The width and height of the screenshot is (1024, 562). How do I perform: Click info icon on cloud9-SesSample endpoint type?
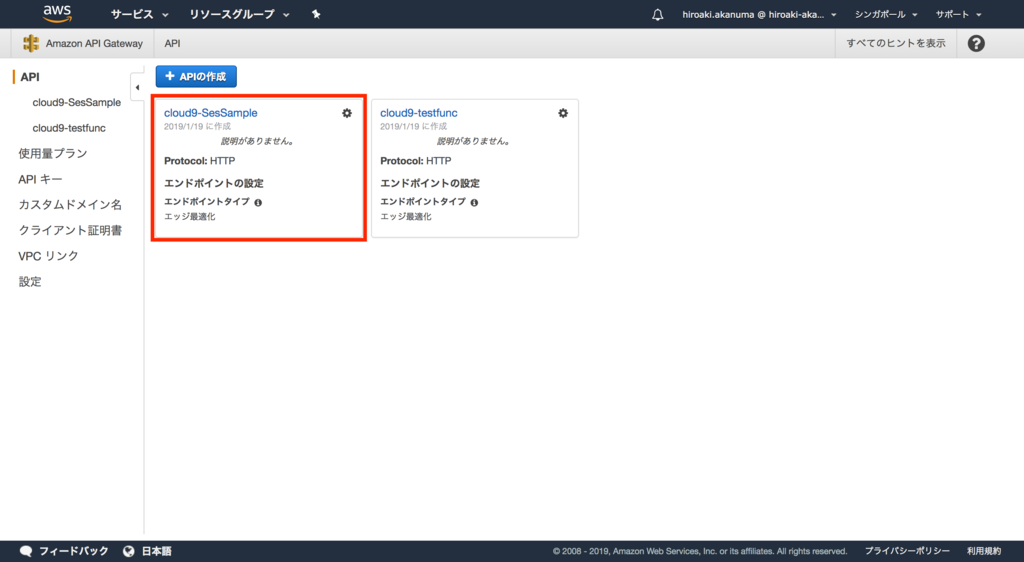(x=258, y=202)
